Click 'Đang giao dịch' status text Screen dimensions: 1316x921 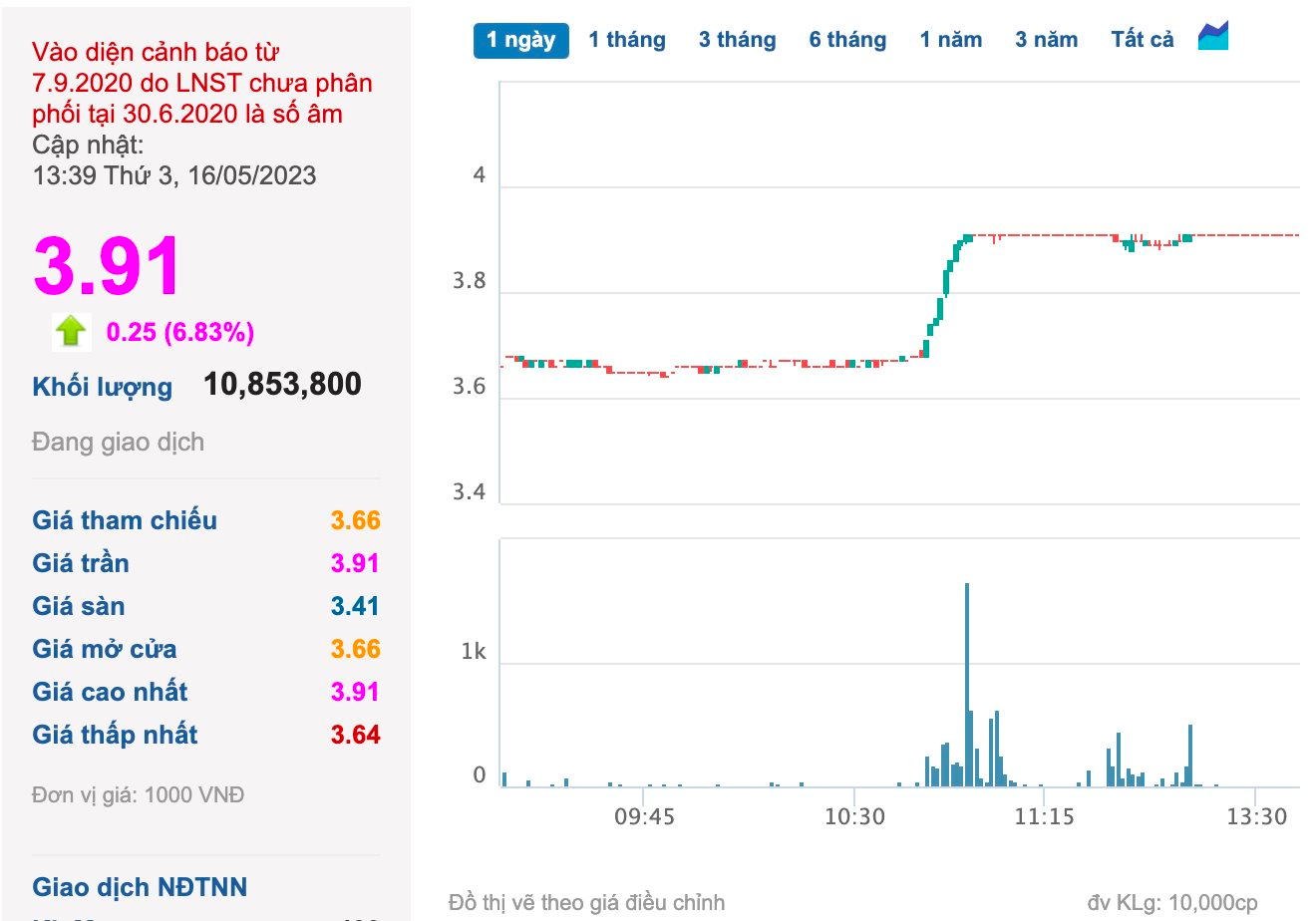[118, 442]
